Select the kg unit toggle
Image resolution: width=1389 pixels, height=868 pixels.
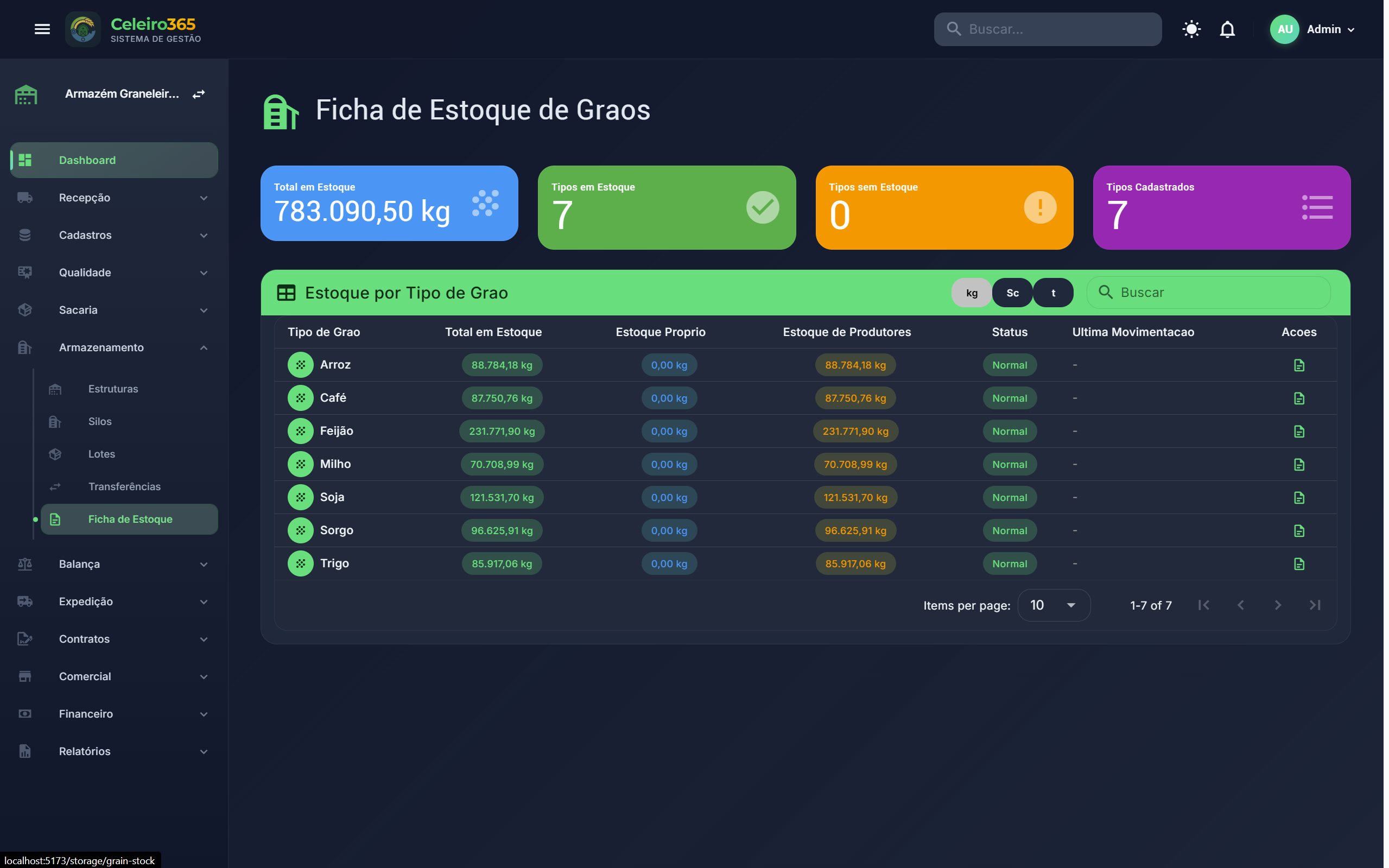[971, 293]
